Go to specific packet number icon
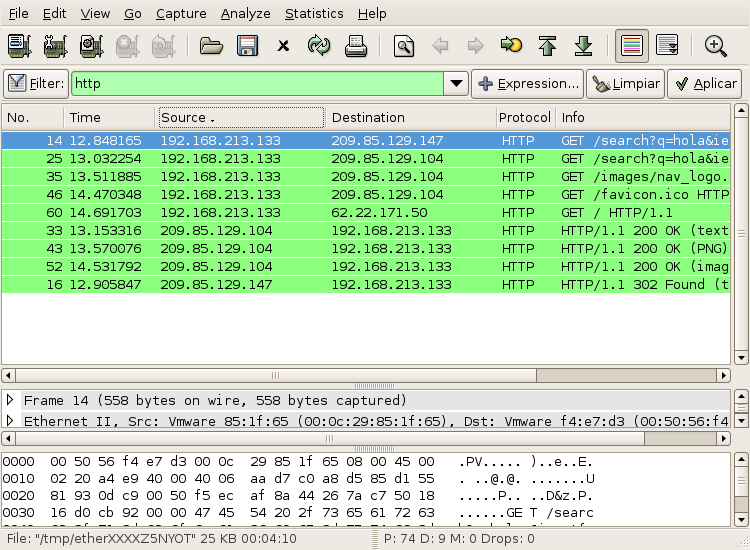750x550 pixels. (511, 45)
